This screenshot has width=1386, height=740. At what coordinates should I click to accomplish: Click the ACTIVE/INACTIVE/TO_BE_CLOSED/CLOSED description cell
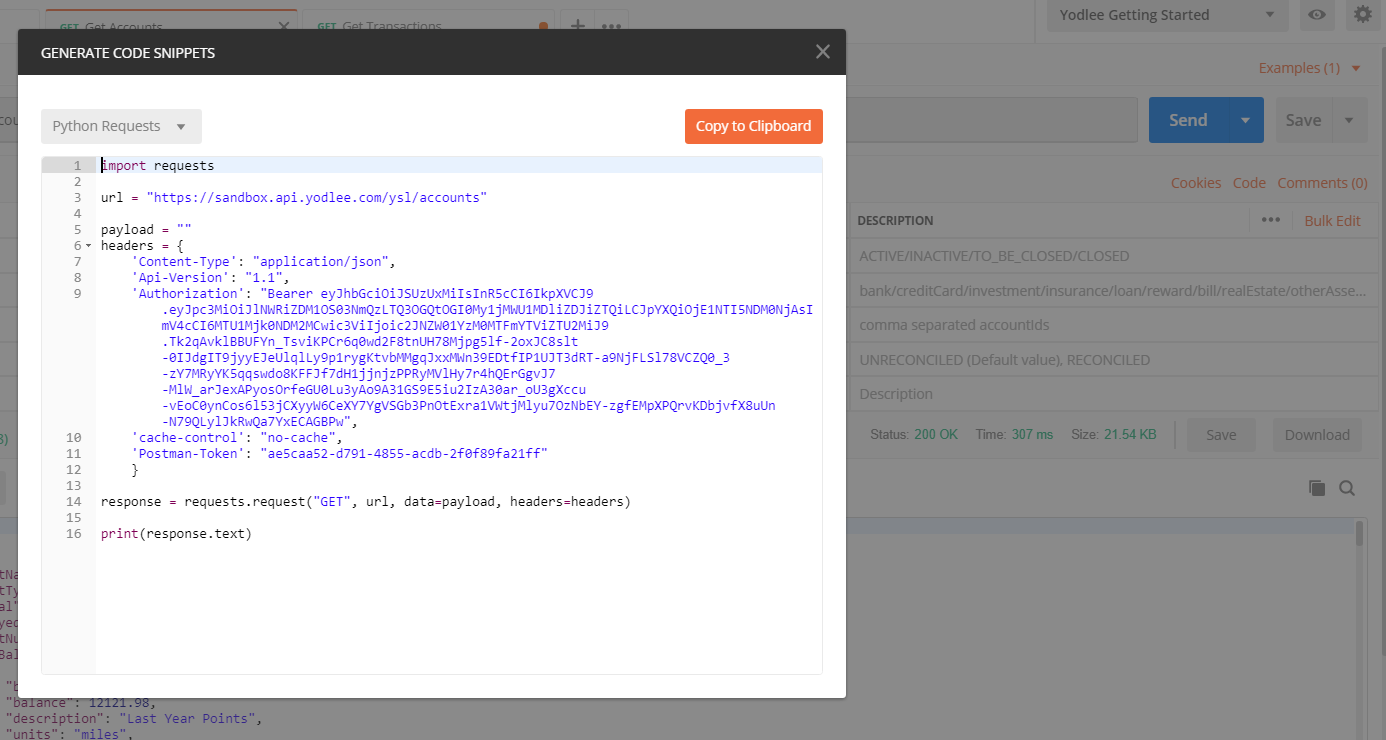point(994,256)
